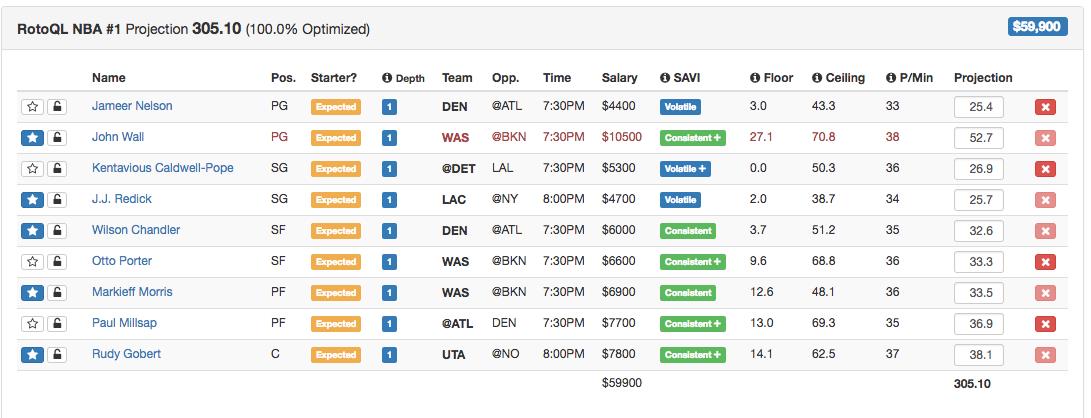Open Kentavious Caldwell-Pope player link
Viewport: 1091px width, 418px height.
coord(163,168)
